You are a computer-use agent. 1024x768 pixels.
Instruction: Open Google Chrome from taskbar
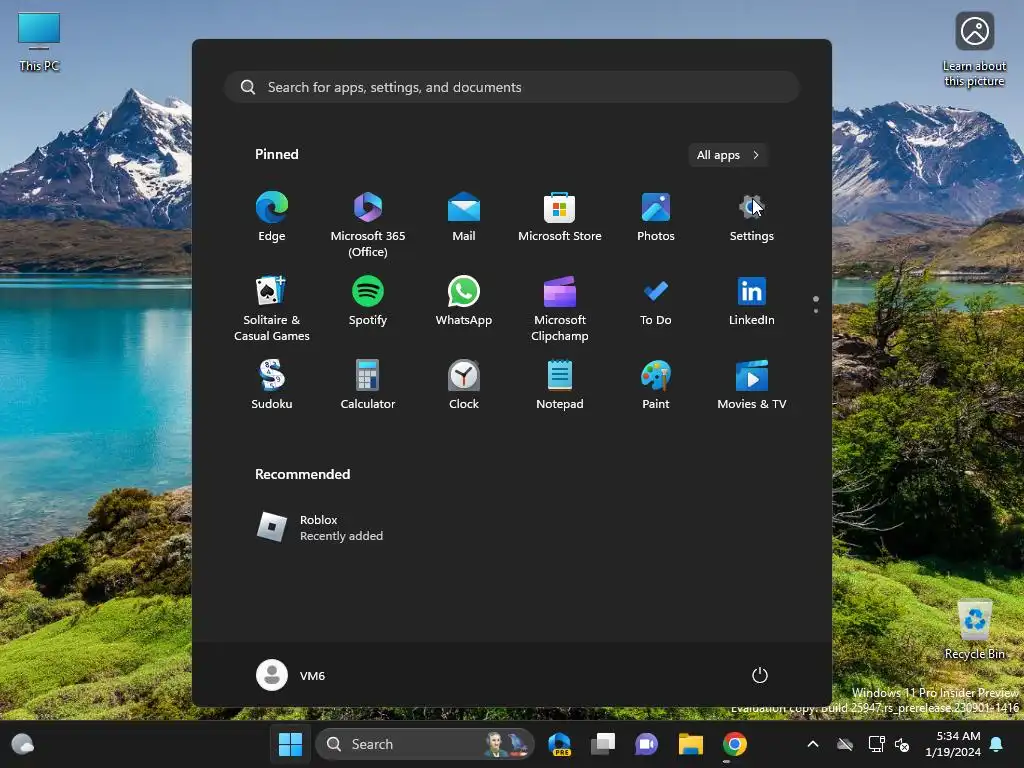point(735,744)
